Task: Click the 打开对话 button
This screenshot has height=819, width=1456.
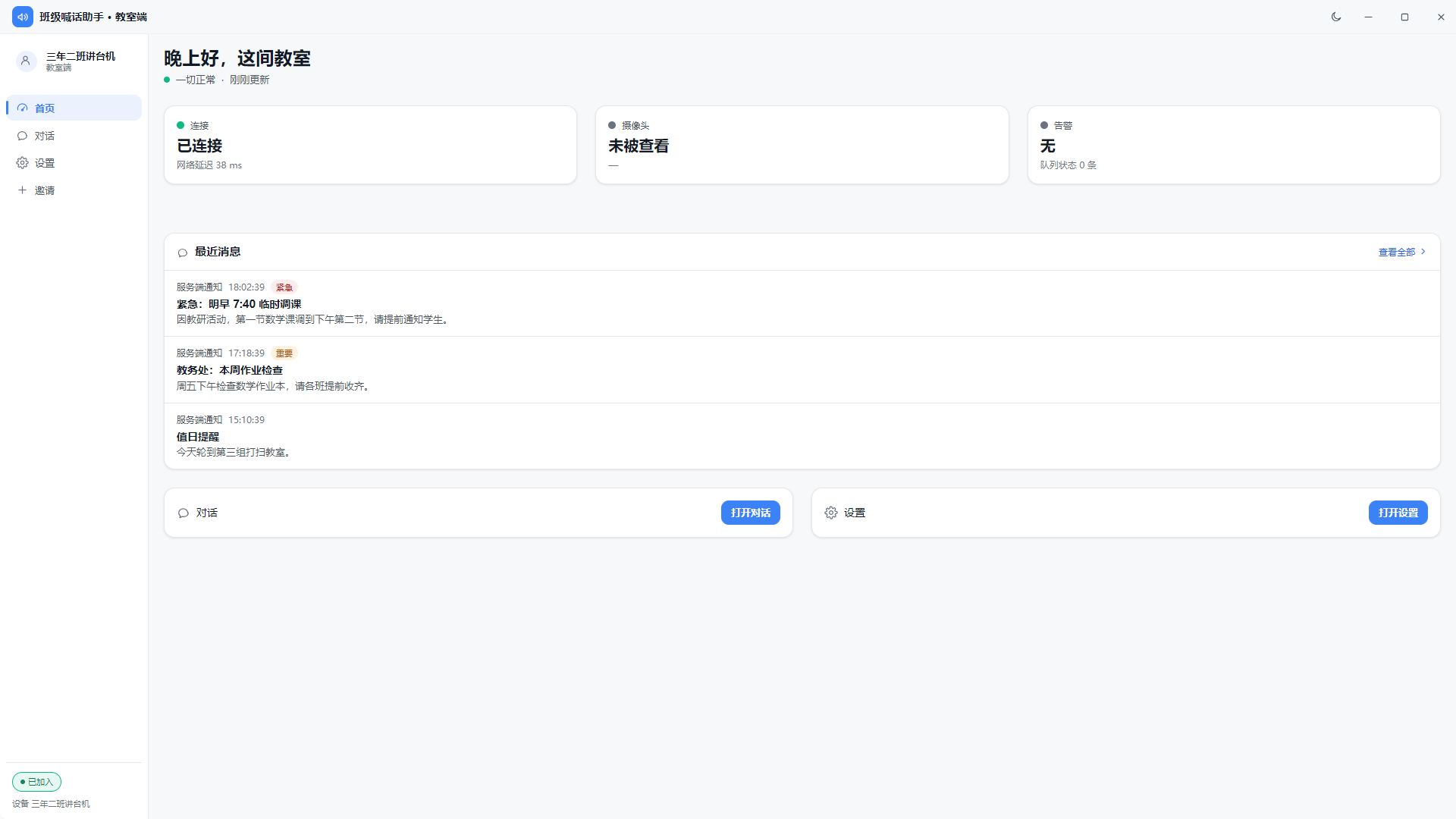Action: point(751,513)
